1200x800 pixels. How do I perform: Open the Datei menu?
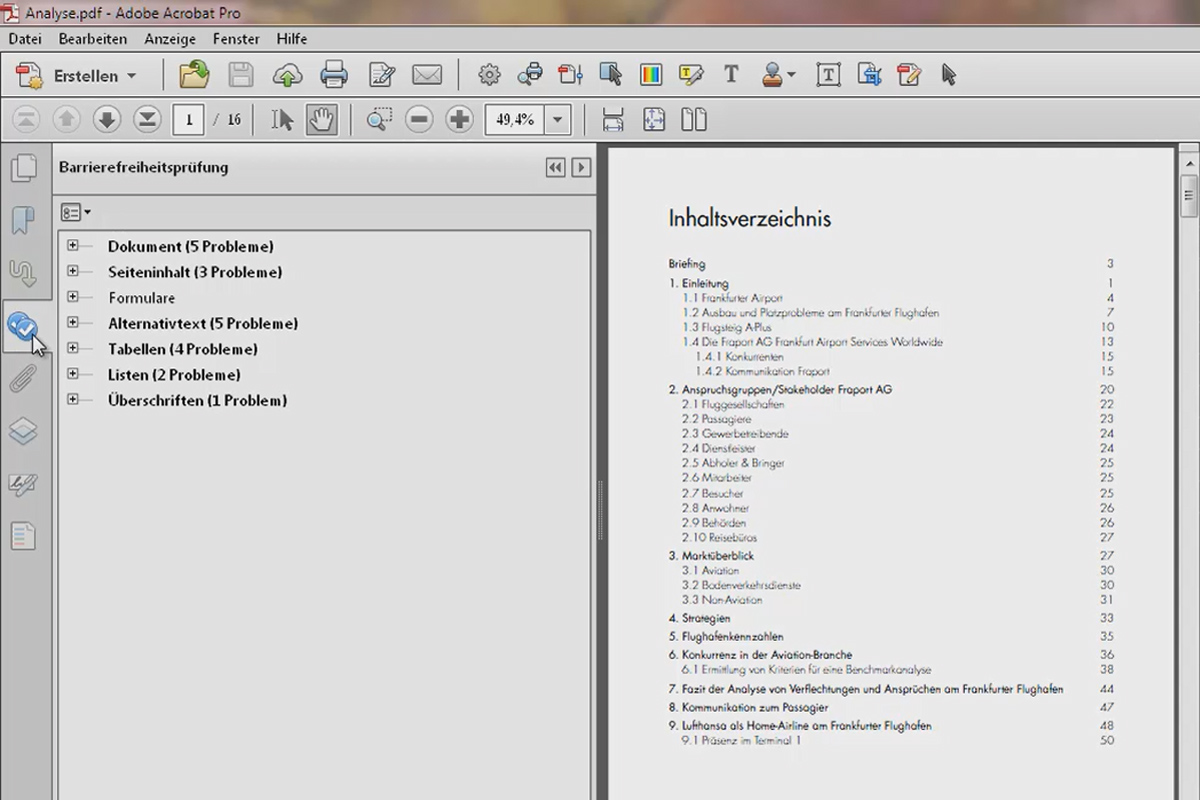[25, 39]
